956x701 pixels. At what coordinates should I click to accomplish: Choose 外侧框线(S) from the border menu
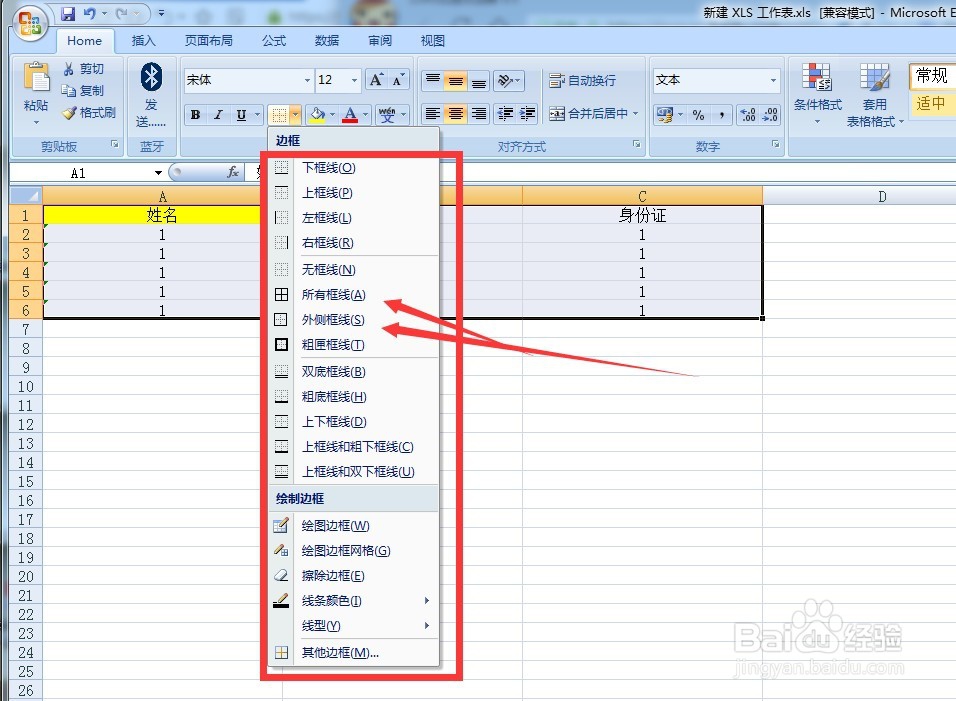coord(354,320)
